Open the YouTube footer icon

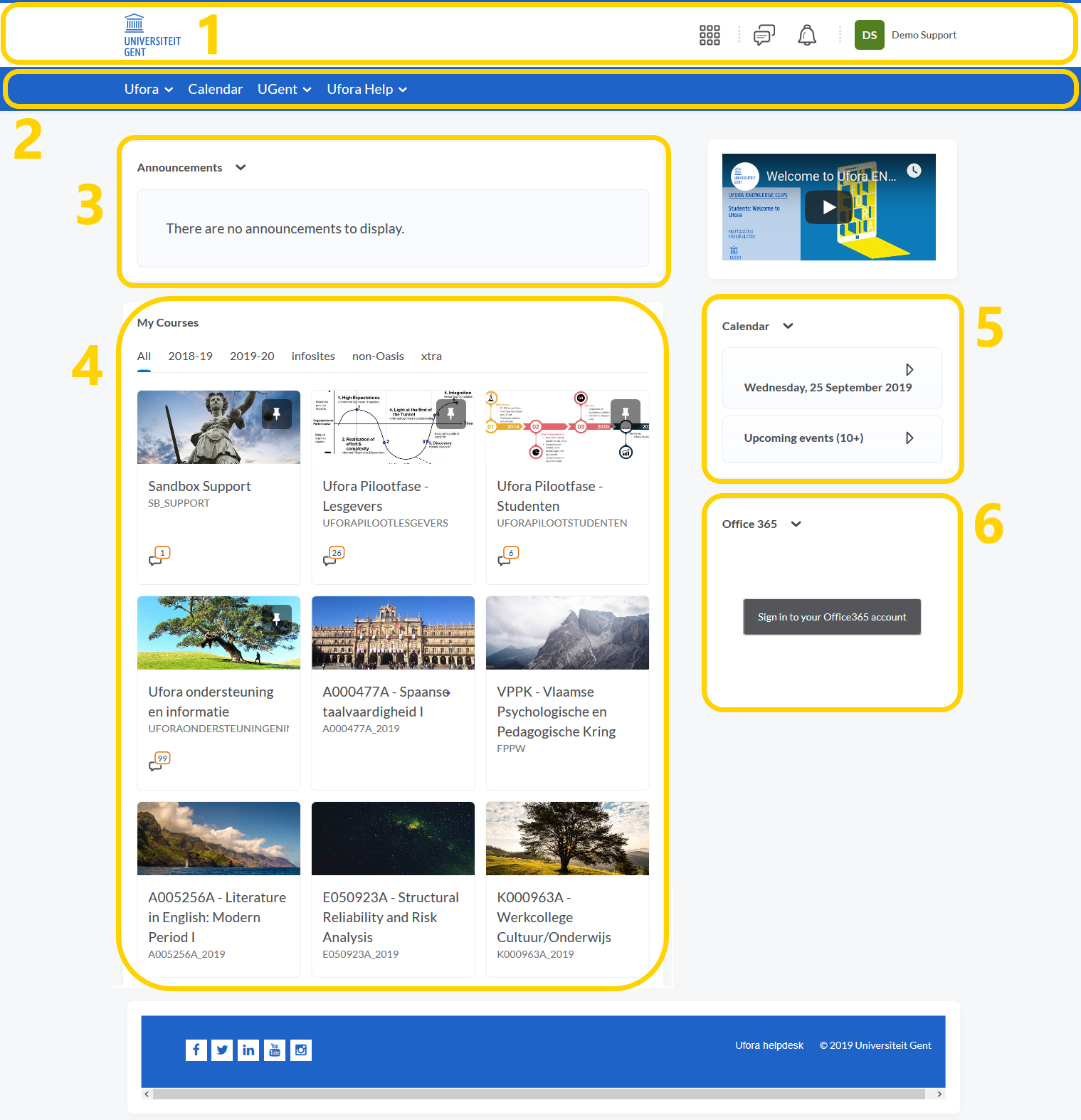tap(275, 1050)
